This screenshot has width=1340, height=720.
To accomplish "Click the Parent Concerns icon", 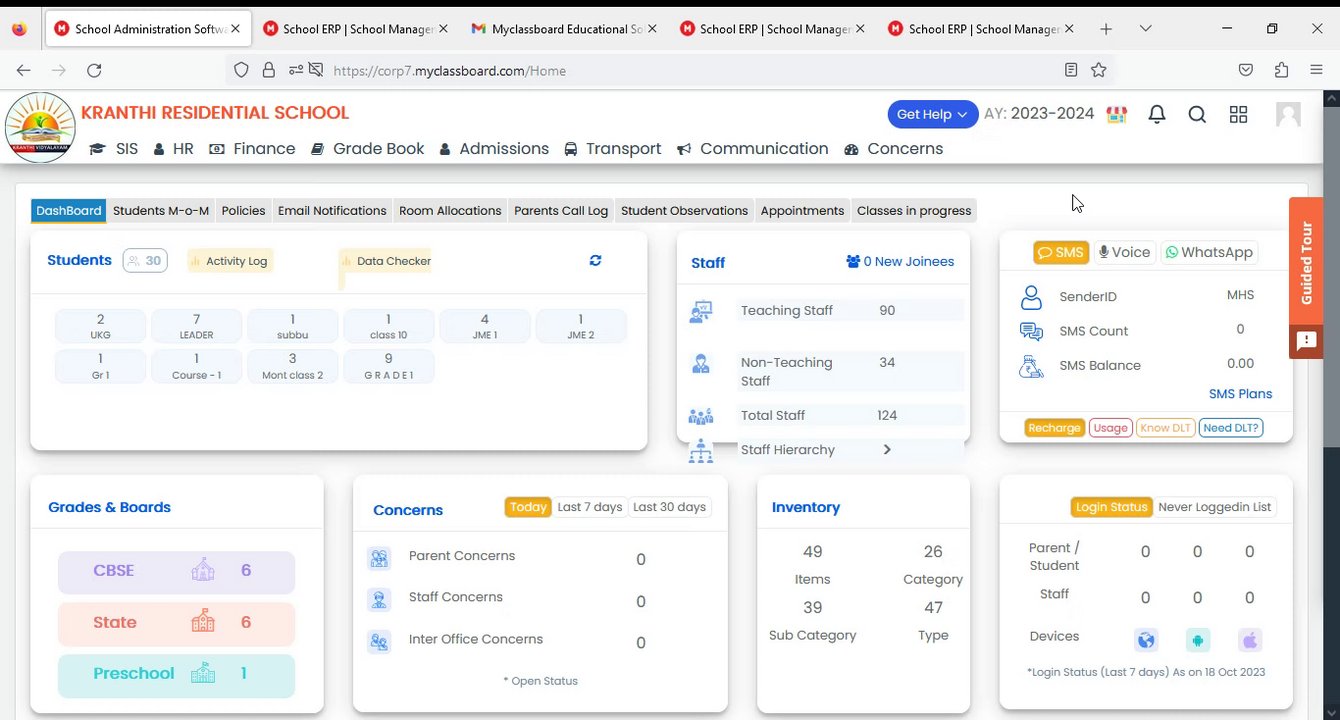I will [379, 558].
